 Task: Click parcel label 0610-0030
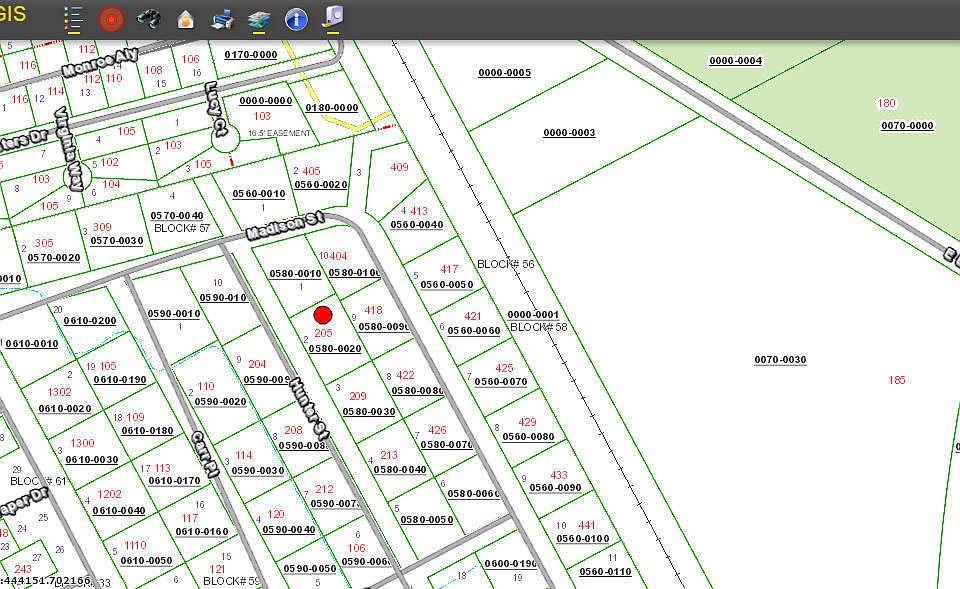coord(92,459)
